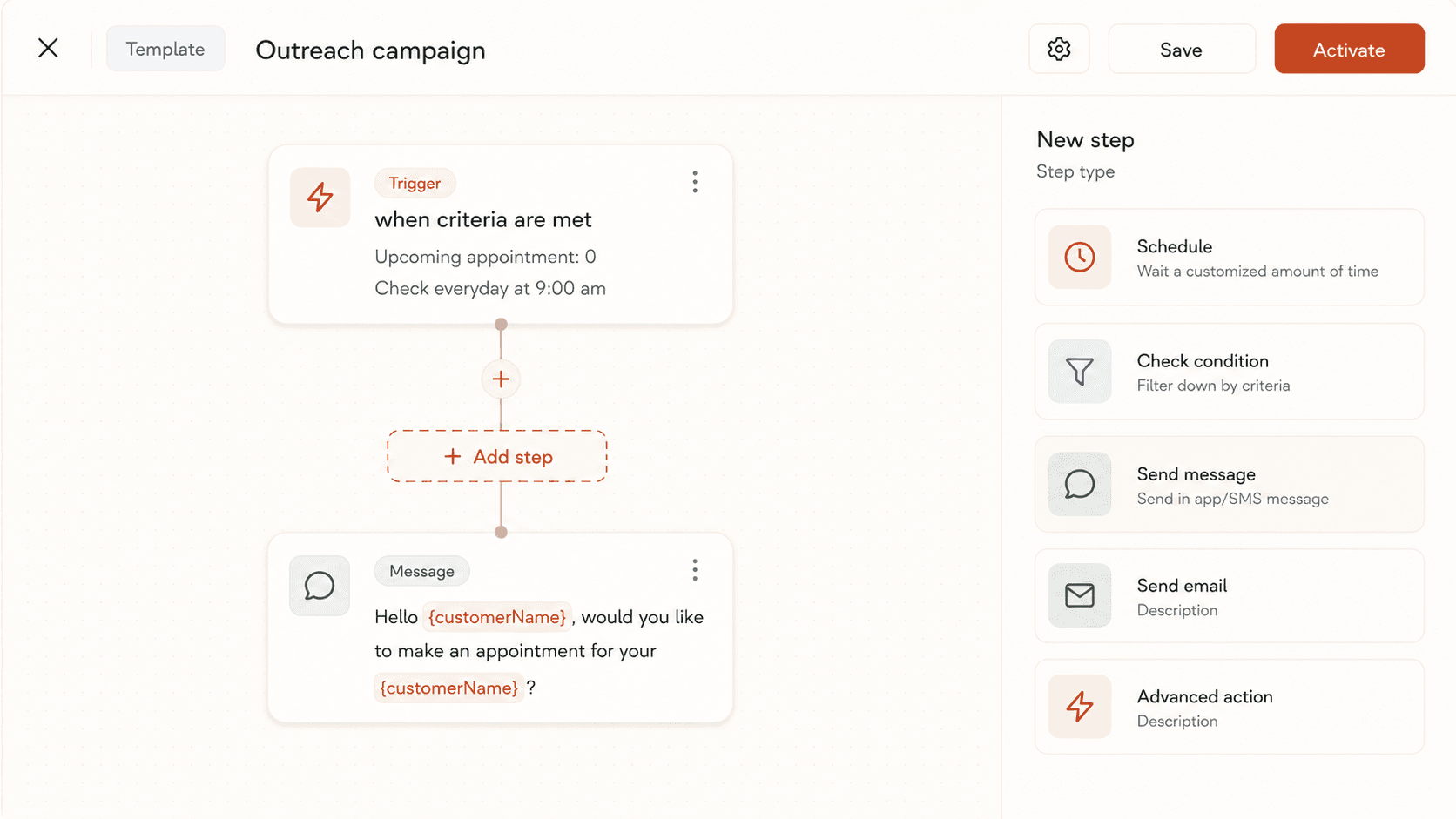Click the dashed Add step button
The height and width of the screenshot is (819, 1456).
click(x=497, y=456)
